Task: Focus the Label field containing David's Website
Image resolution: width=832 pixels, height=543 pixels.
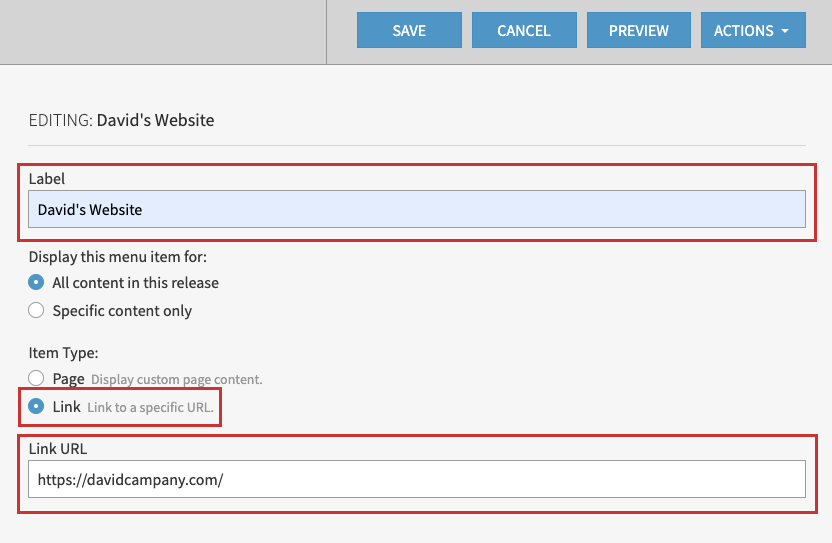Action: [x=416, y=210]
